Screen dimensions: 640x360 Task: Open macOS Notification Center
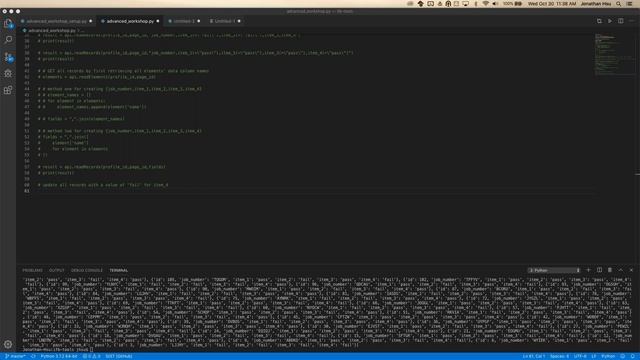tap(630, 4)
